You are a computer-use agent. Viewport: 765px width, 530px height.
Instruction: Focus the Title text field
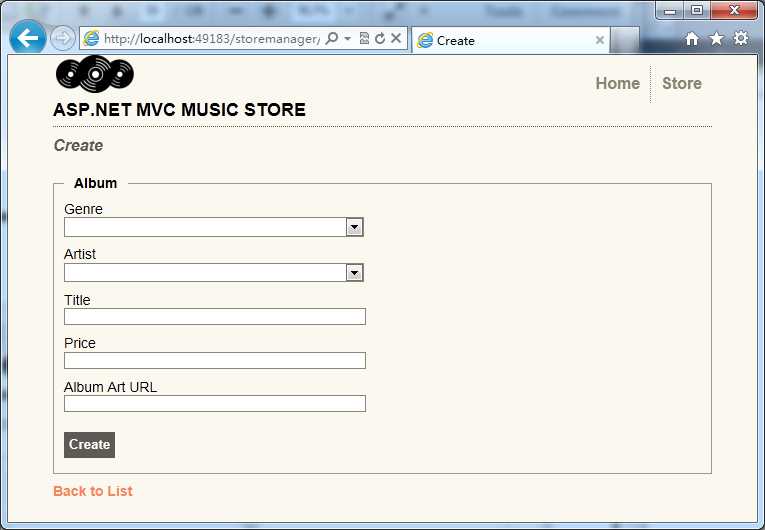tap(215, 316)
